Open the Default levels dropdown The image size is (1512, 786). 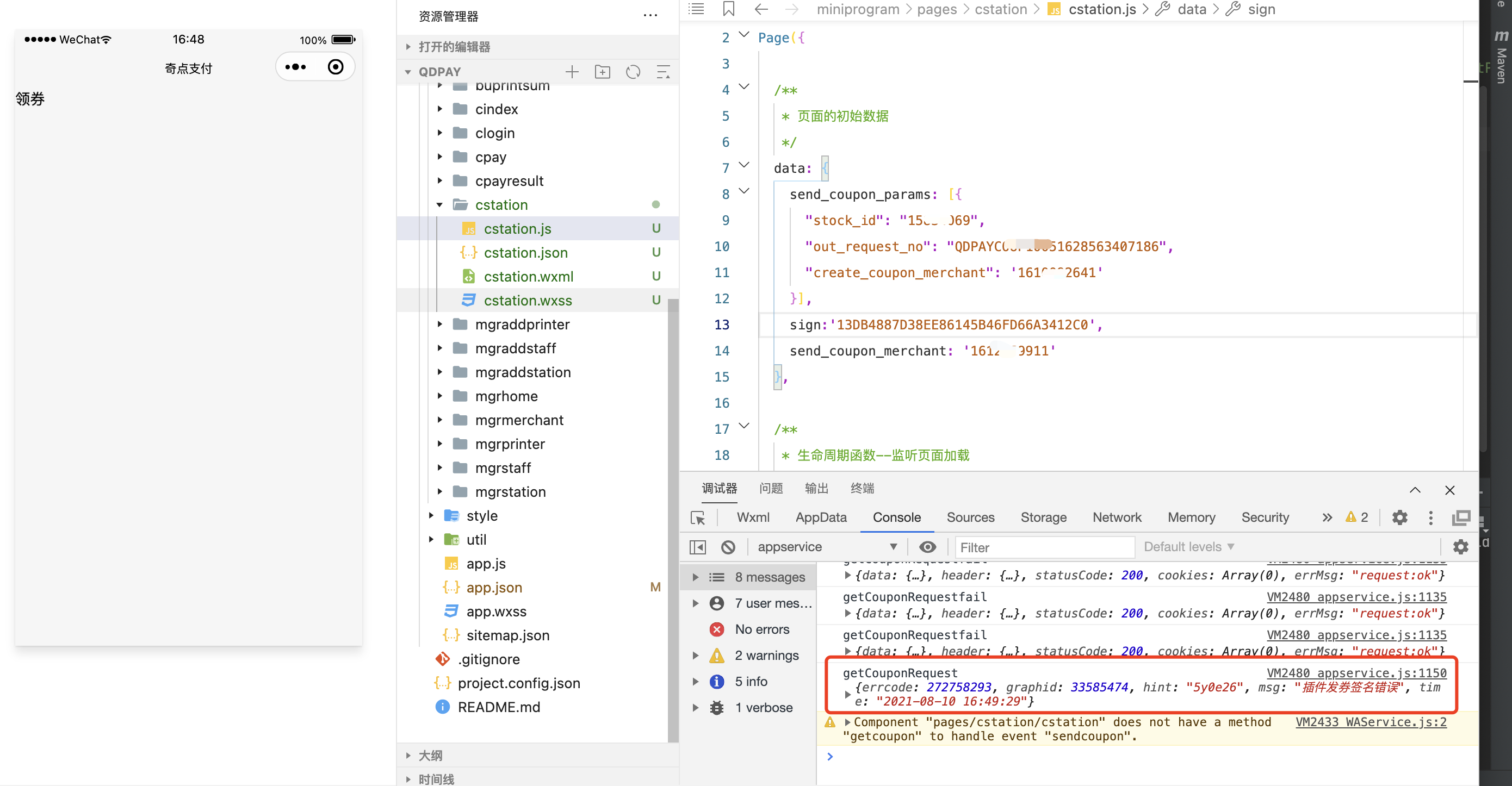tap(1188, 547)
